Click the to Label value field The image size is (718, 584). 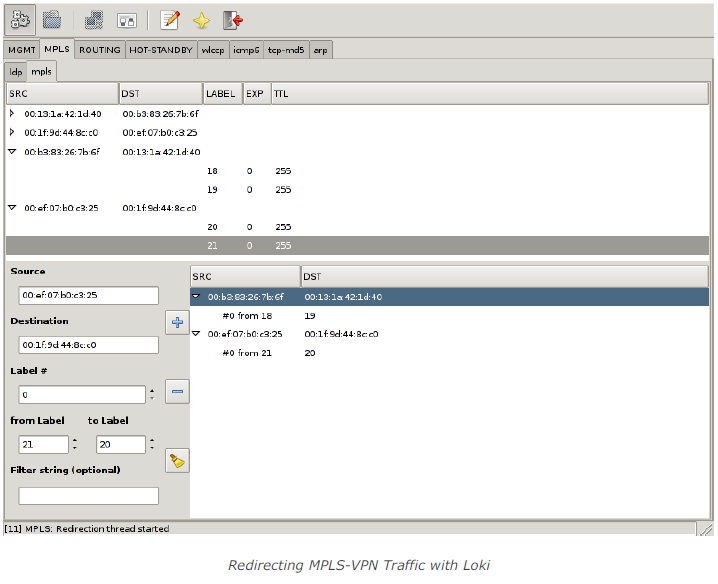[x=121, y=444]
